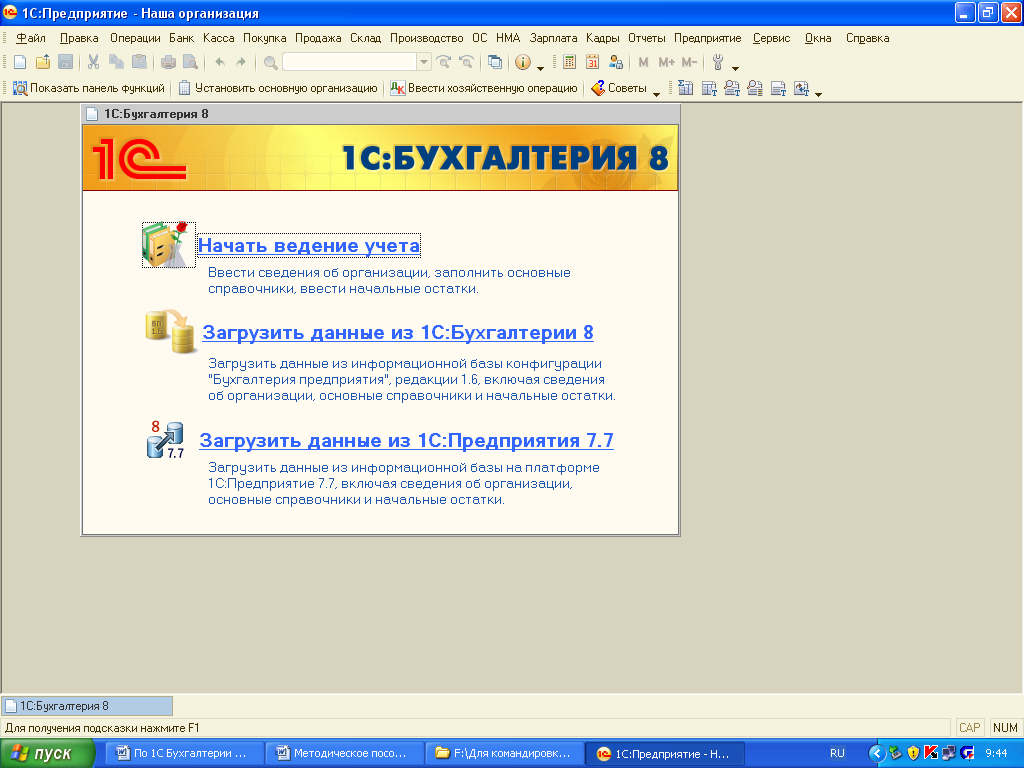Open the Отчеты menu
The height and width of the screenshot is (768, 1024).
pos(647,38)
